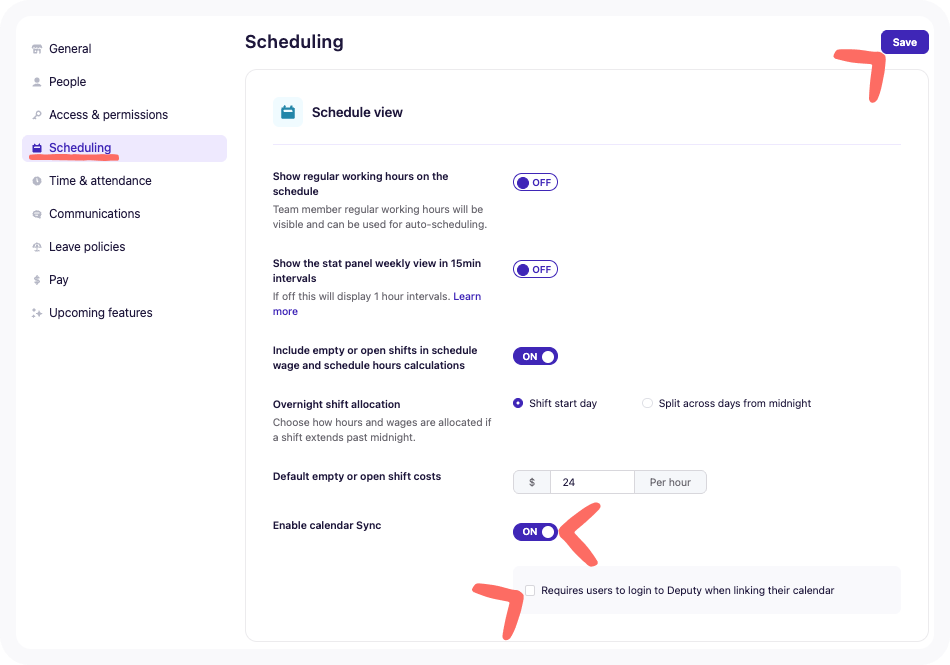
Task: Click the Leave policies umbrella icon
Action: 37,247
